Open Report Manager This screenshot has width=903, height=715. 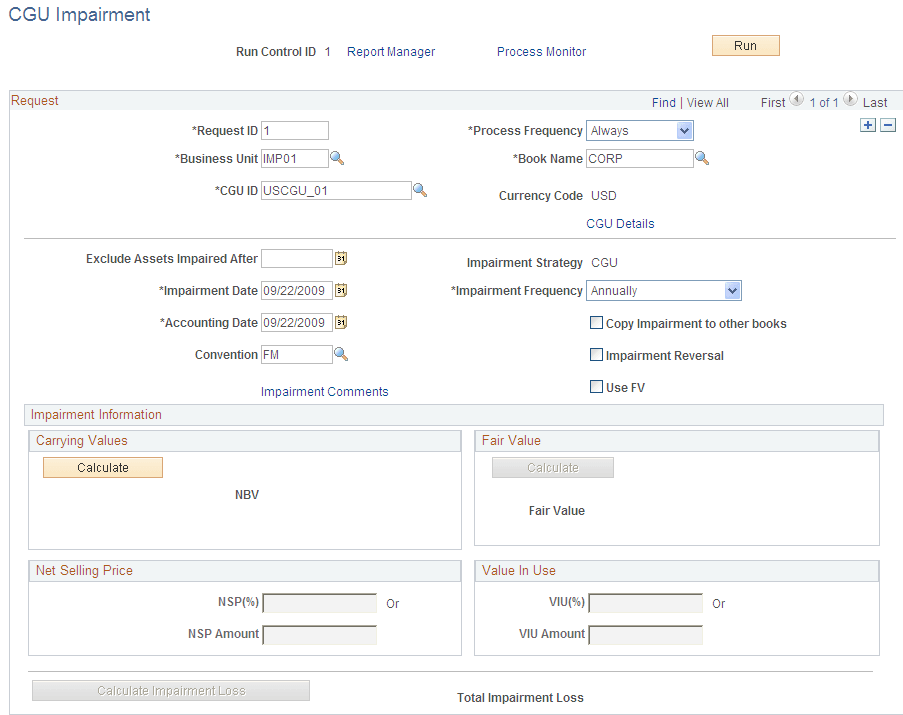point(390,51)
